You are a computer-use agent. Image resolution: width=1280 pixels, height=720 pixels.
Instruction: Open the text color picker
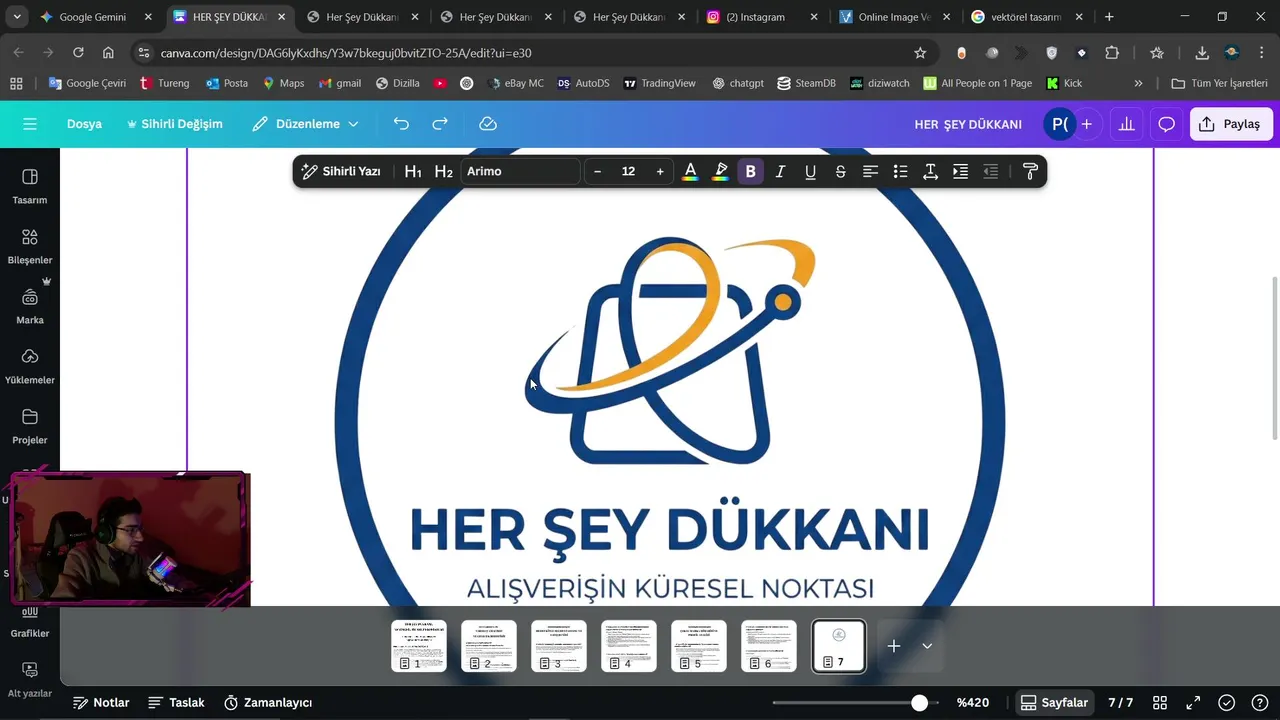(x=690, y=171)
